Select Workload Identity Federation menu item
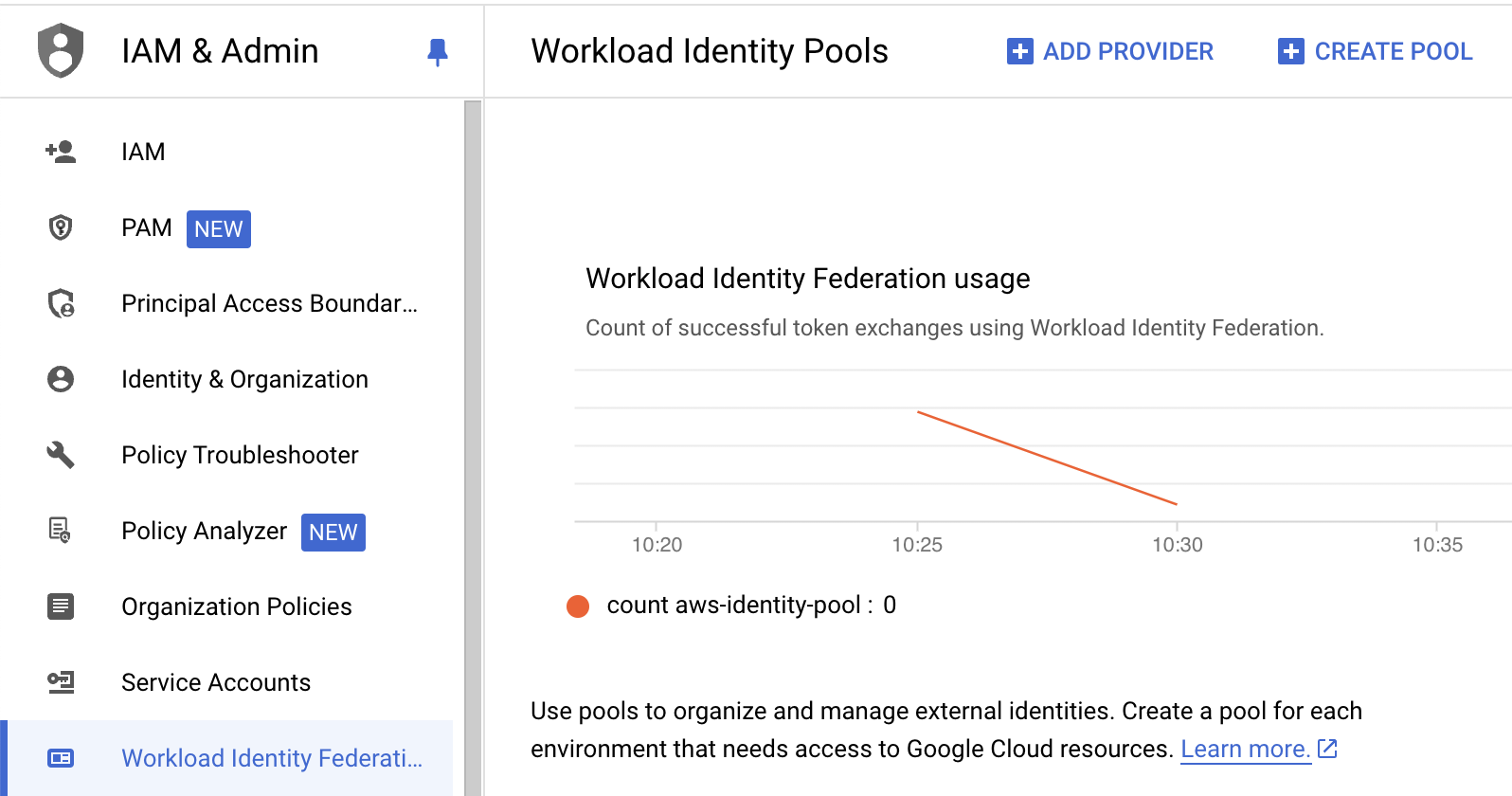This screenshot has width=1512, height=796. (271, 758)
